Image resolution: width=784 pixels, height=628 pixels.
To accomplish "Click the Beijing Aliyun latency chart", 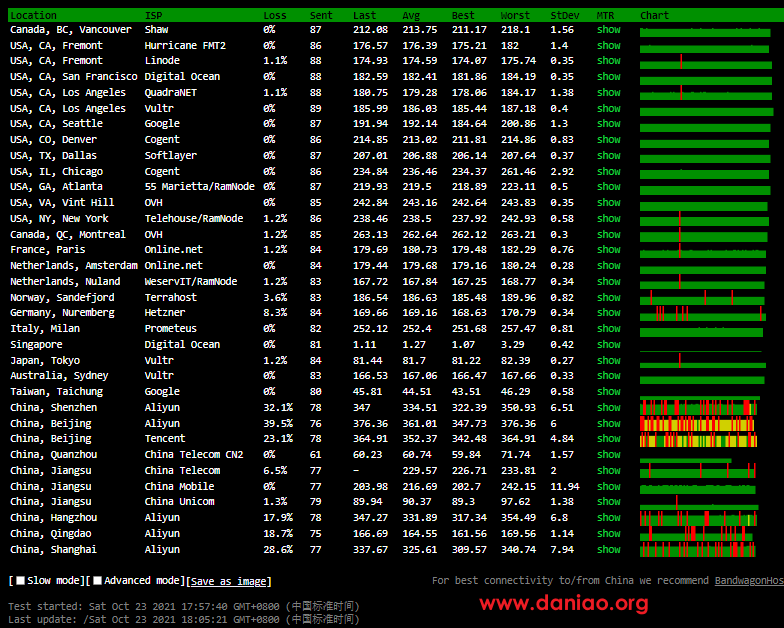I will coord(697,424).
